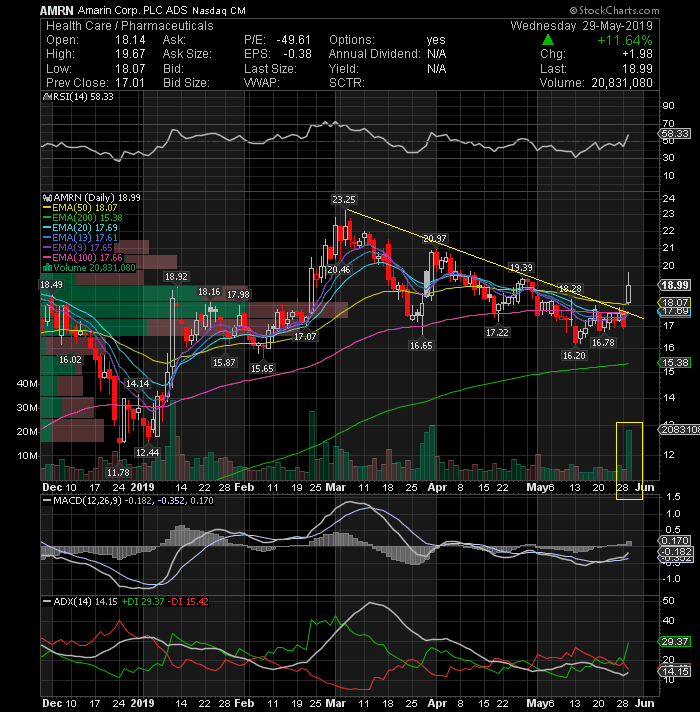The width and height of the screenshot is (700, 712).
Task: Click the 0.170 MACD histogram tag
Action: 675,540
